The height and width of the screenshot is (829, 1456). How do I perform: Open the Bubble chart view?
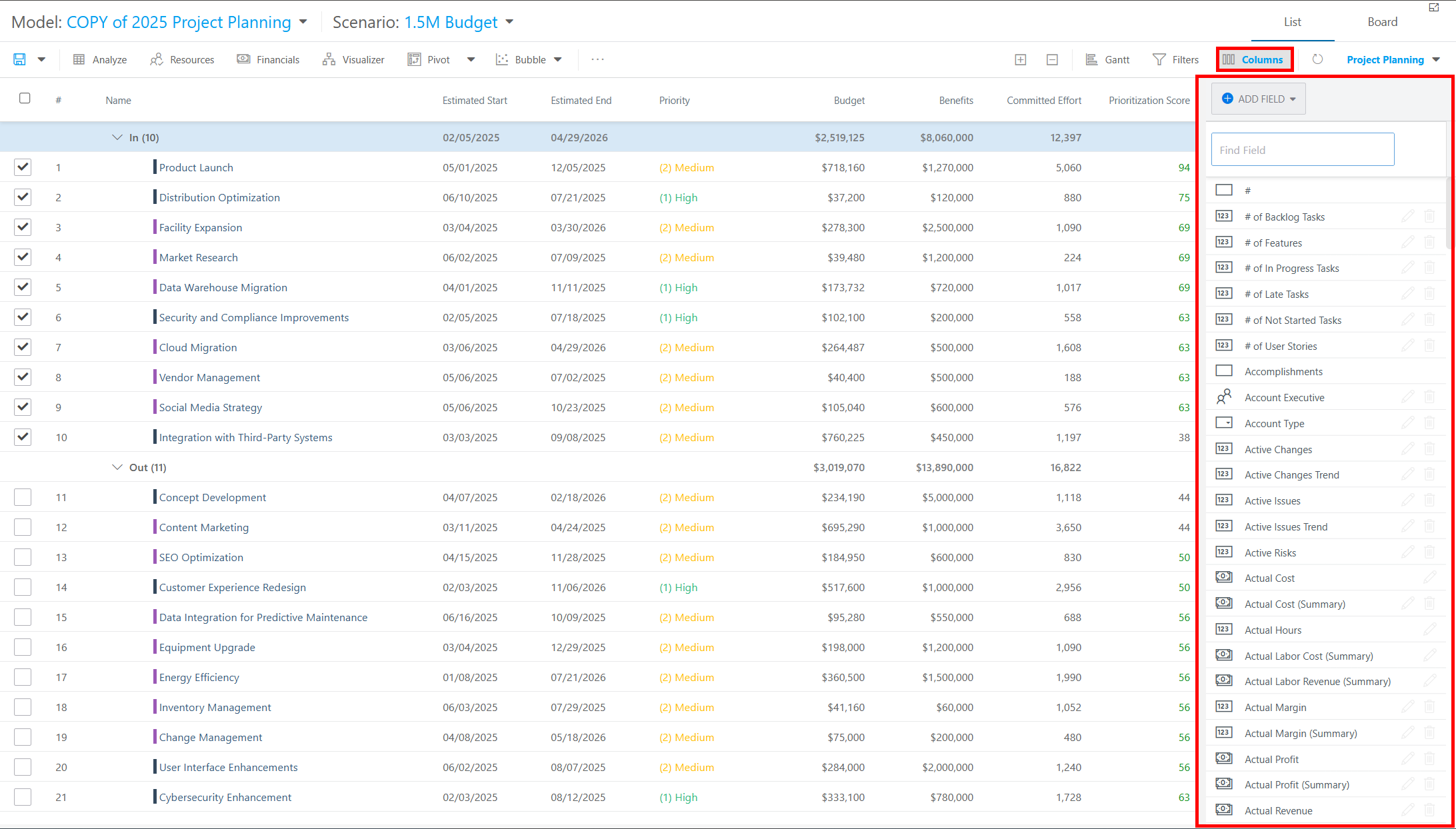(x=521, y=59)
